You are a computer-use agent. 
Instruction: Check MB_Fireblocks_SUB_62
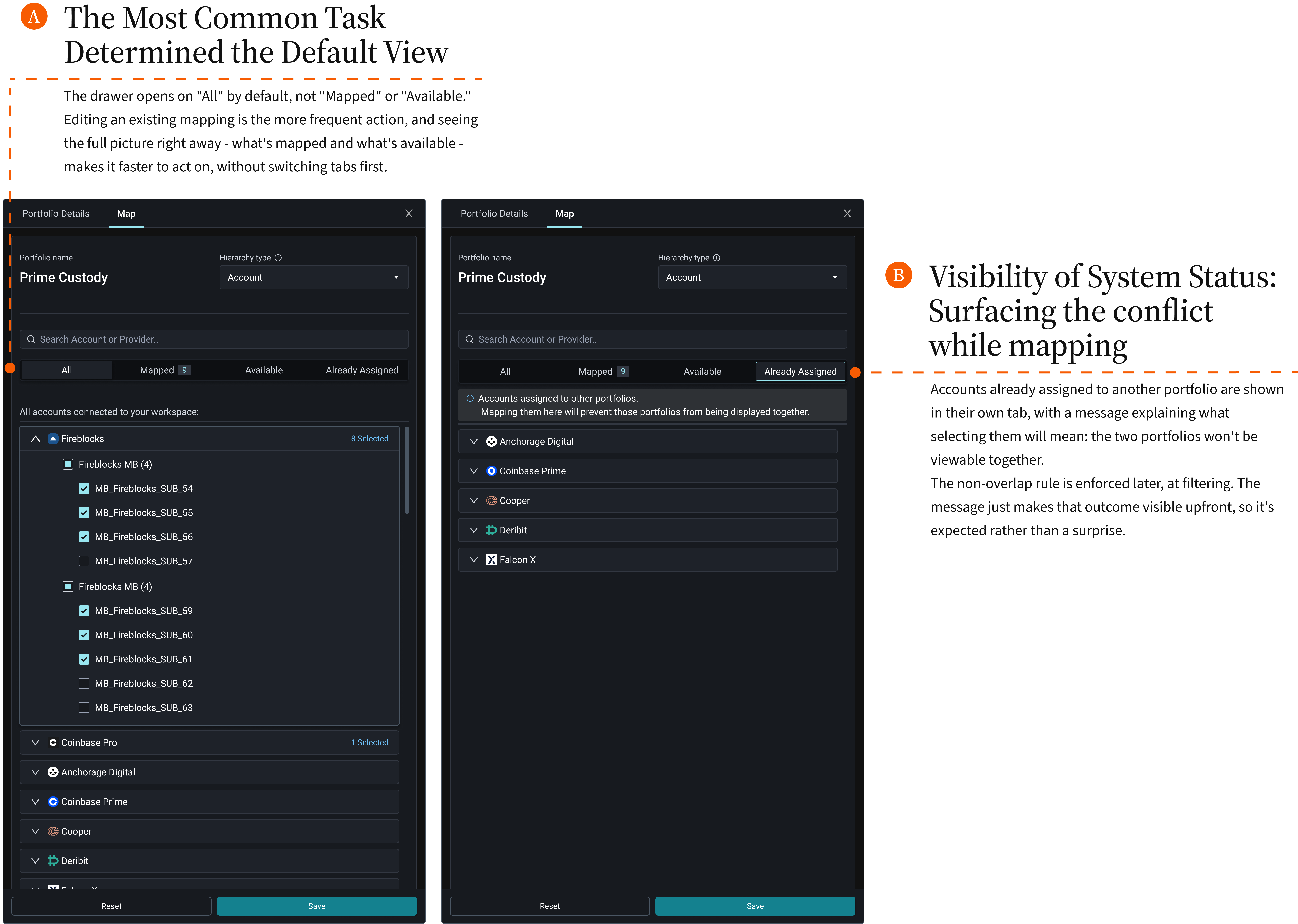click(84, 683)
